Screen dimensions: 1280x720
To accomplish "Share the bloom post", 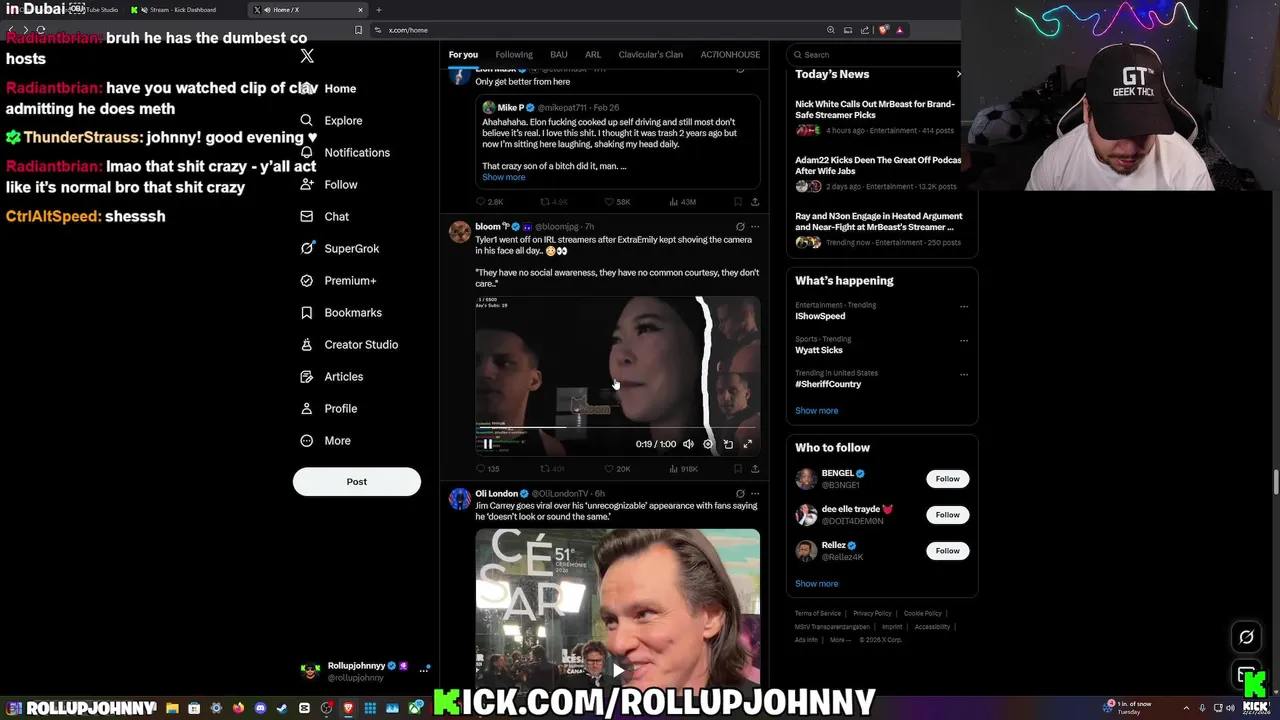I will click(x=755, y=469).
